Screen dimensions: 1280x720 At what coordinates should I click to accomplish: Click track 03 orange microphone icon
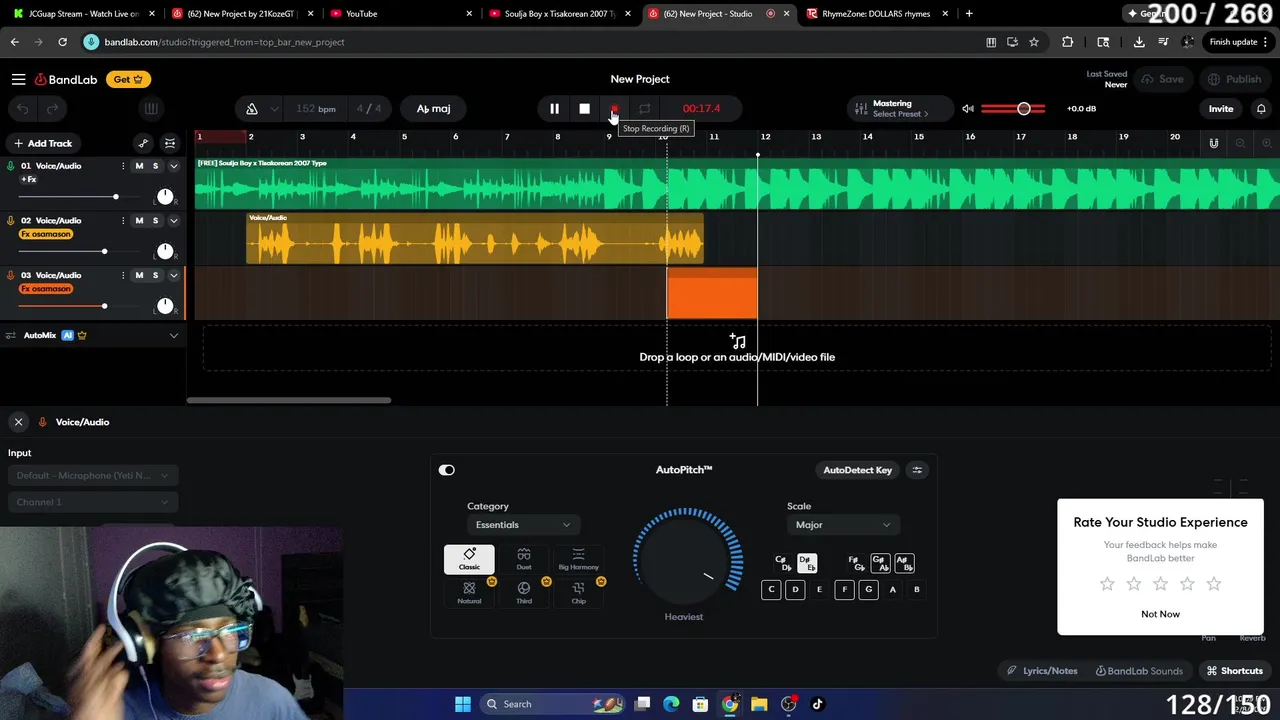[x=11, y=276]
